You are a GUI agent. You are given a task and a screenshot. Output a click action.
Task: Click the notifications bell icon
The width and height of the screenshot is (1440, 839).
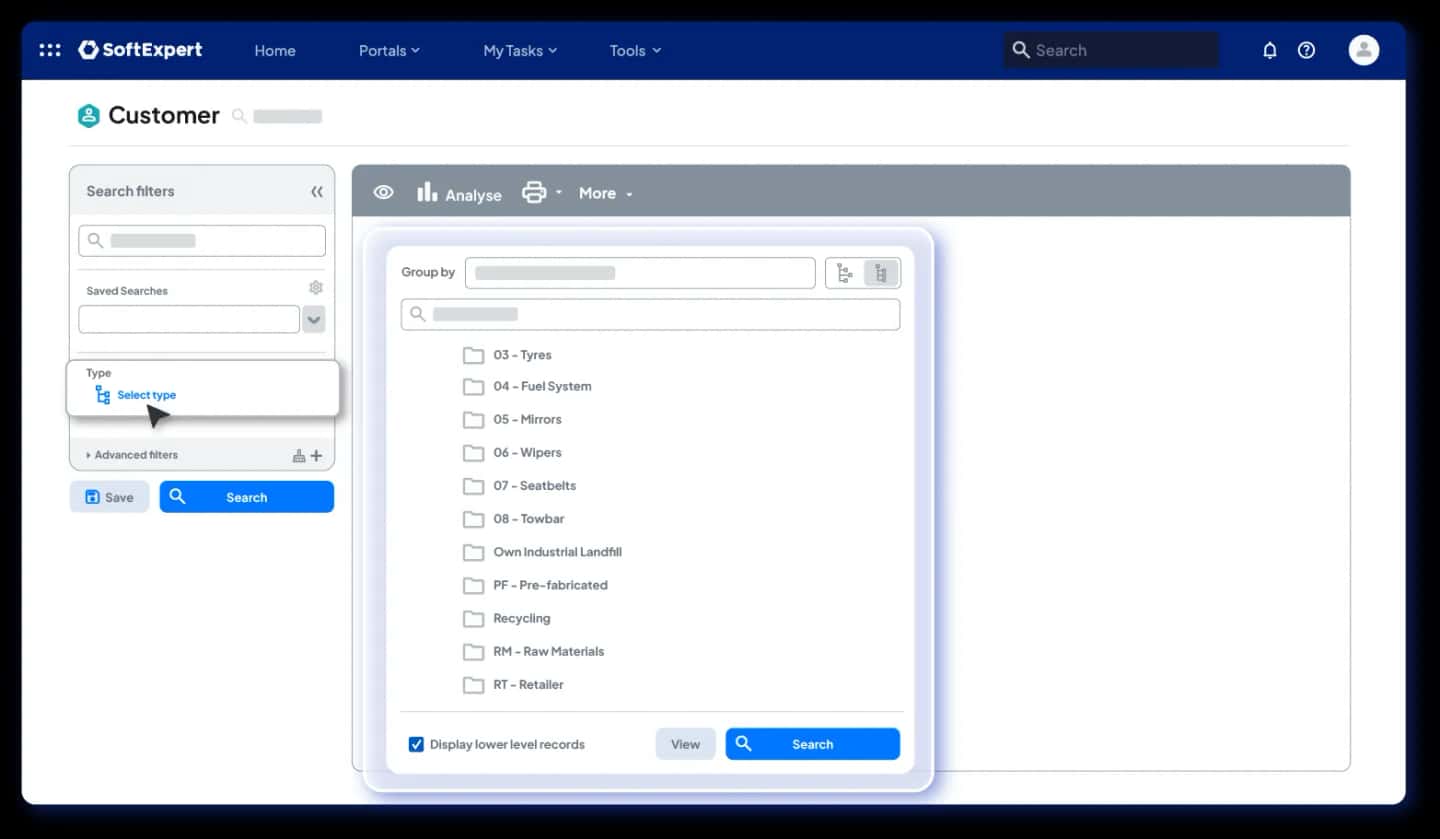click(1270, 50)
